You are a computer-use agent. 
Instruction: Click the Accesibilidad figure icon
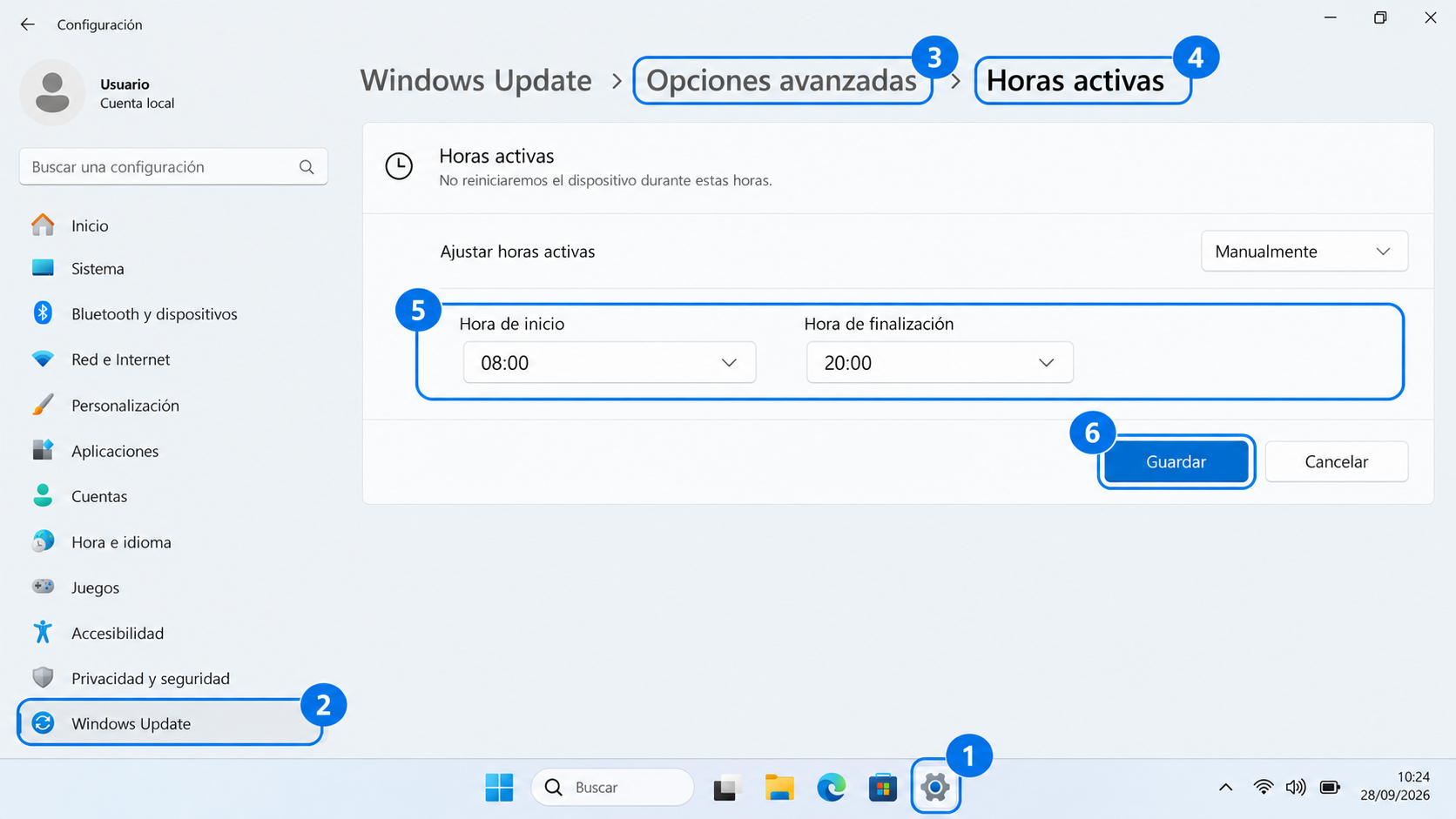43,633
